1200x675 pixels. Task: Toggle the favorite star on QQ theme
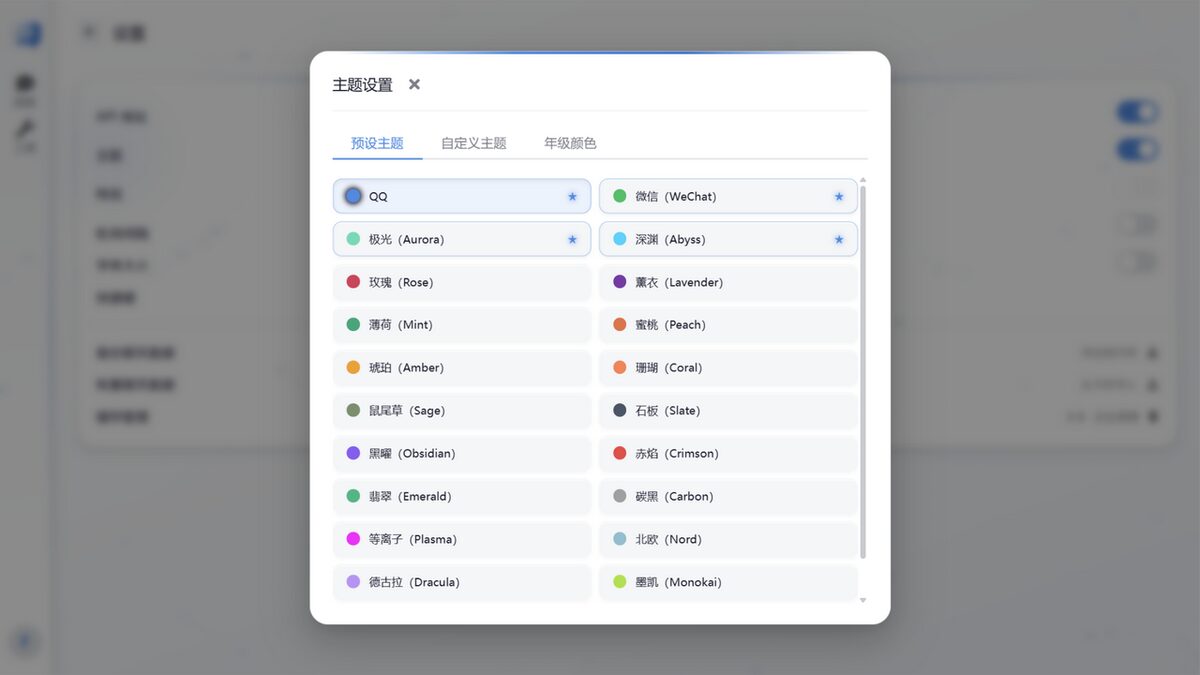pos(572,197)
